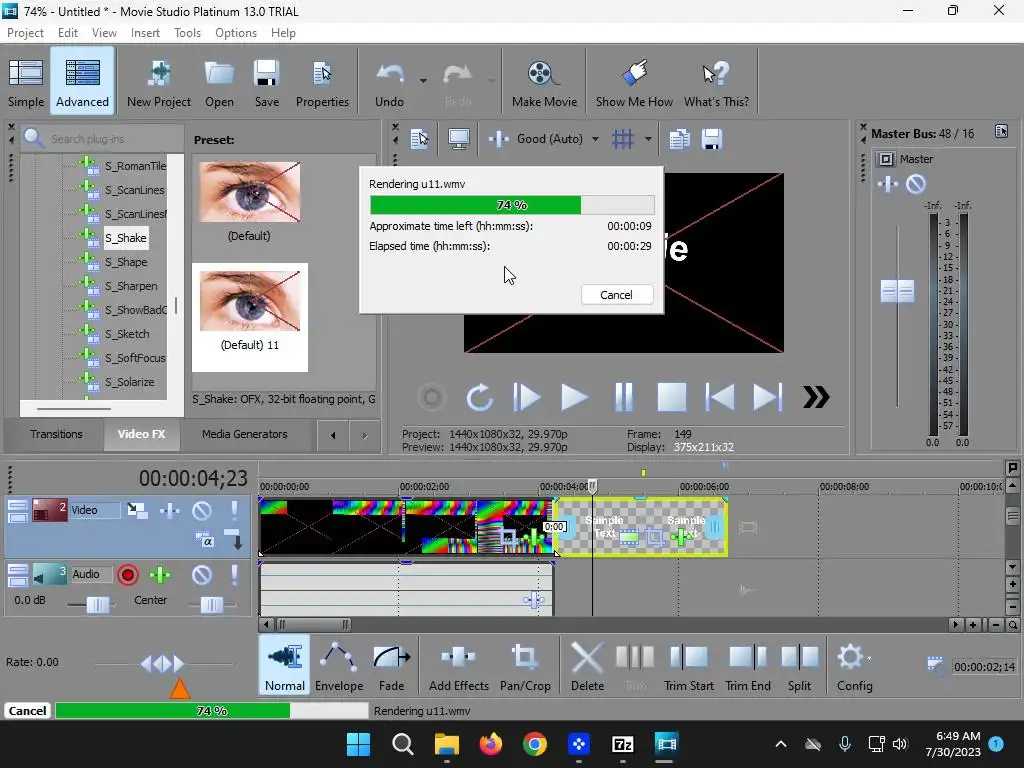Image resolution: width=1024 pixels, height=768 pixels.
Task: Select S_Solarize plug-in in the list
Action: click(130, 382)
